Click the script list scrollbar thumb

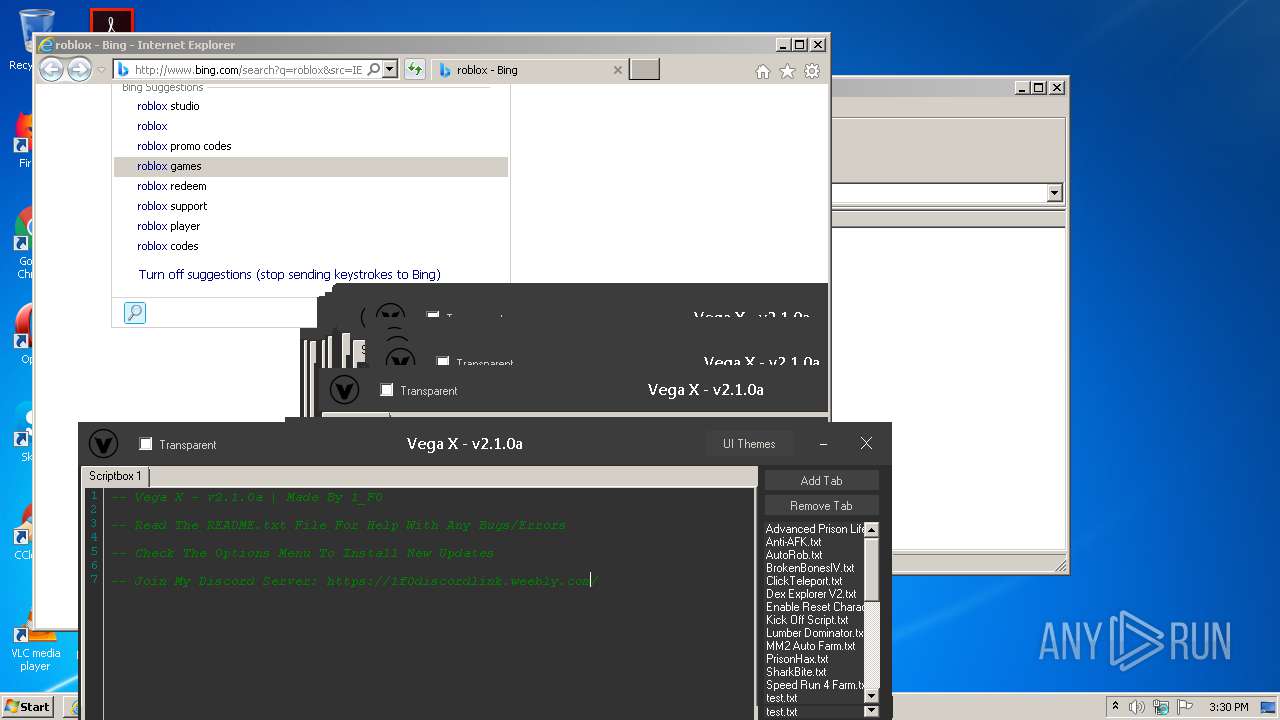pyautogui.click(x=871, y=568)
